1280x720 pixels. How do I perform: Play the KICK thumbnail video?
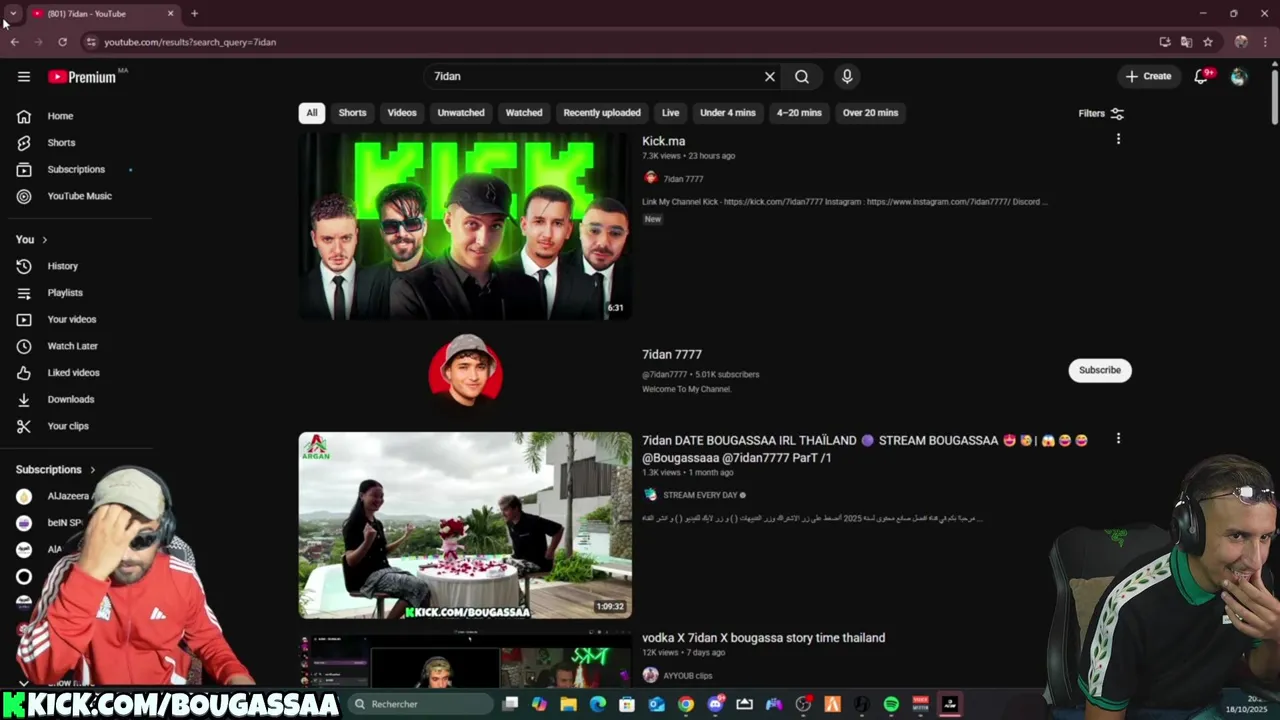click(465, 226)
